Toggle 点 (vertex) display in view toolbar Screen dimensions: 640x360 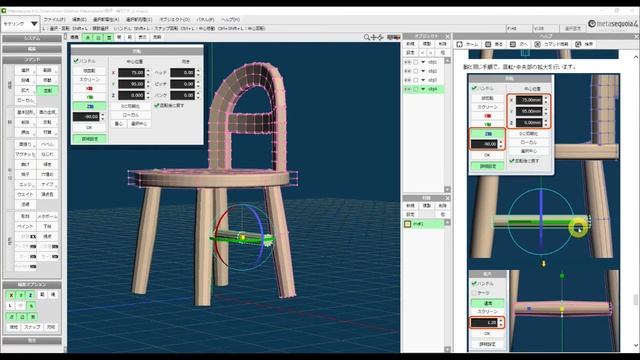tap(87, 37)
